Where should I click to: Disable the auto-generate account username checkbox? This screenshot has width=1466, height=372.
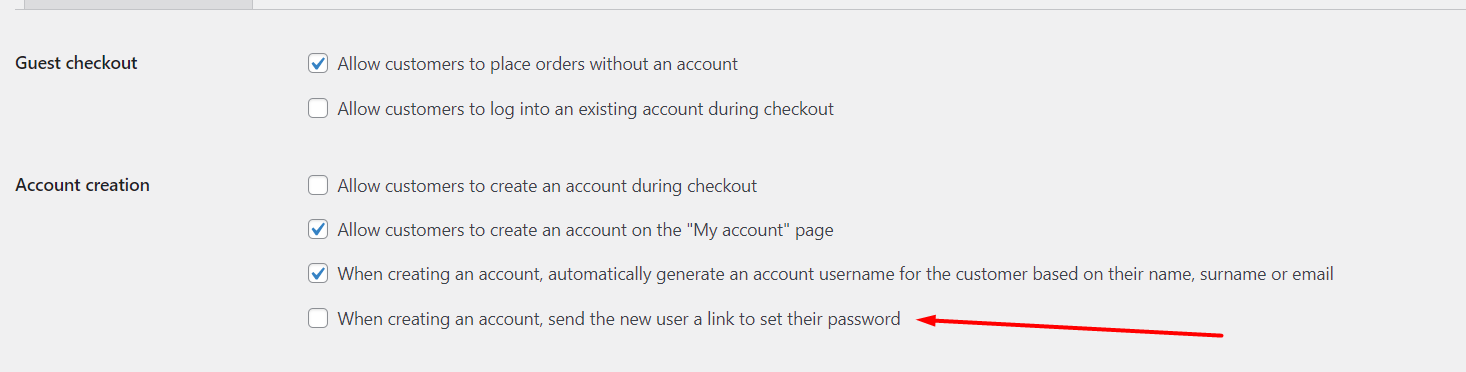coord(318,273)
